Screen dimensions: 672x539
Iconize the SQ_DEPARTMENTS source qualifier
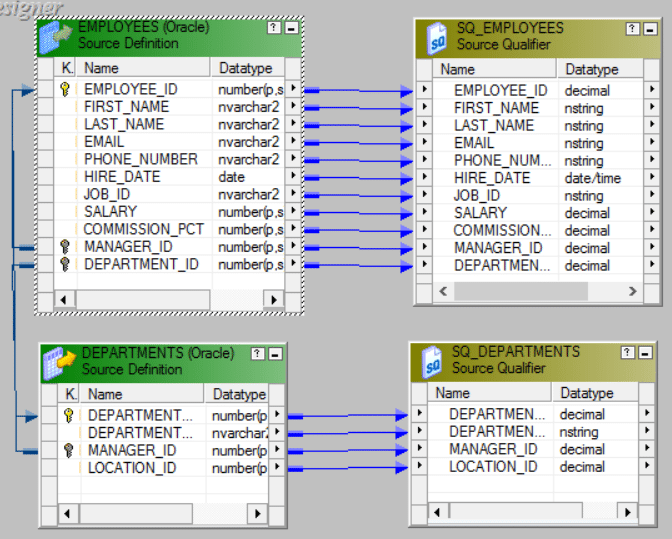click(645, 352)
